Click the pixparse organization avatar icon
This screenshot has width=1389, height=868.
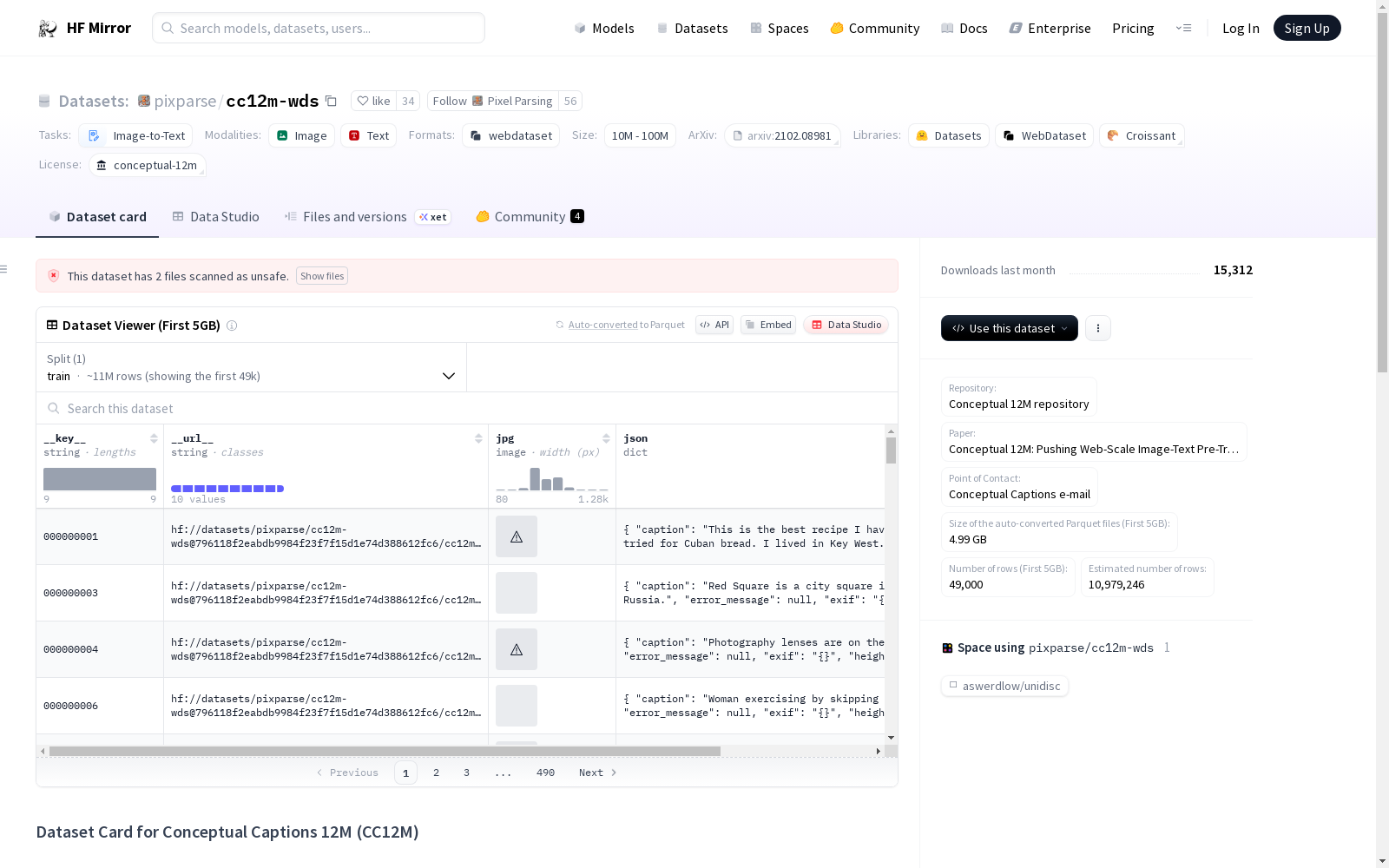pyautogui.click(x=144, y=101)
